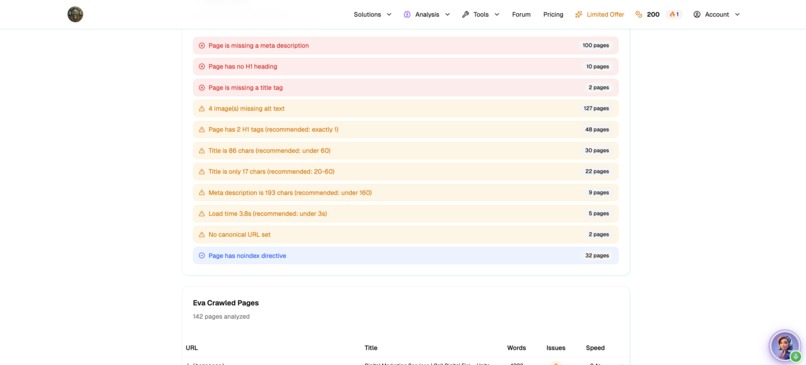806x365 pixels.
Task: Sort by the Title column header
Action: point(371,348)
